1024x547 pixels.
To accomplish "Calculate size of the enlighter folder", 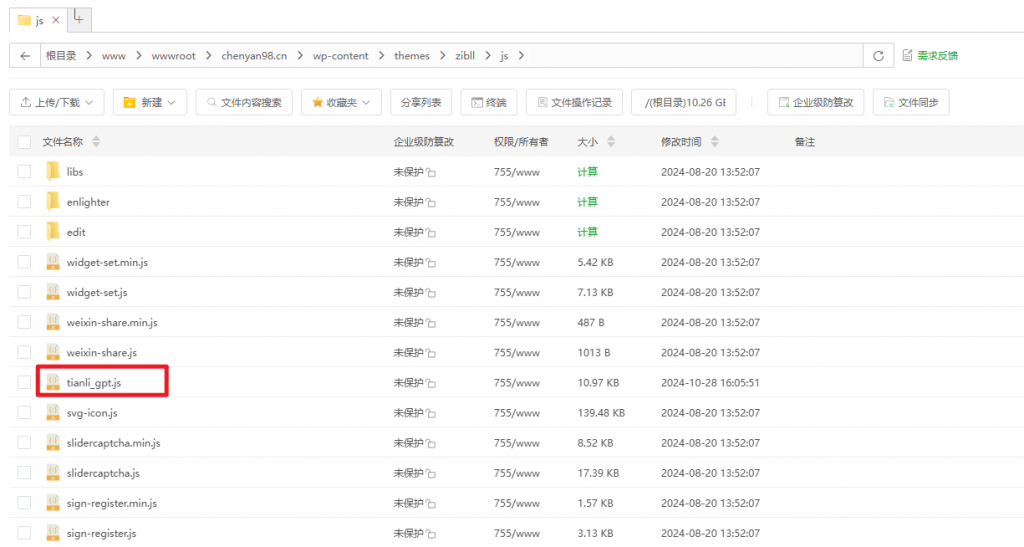I will tap(587, 202).
